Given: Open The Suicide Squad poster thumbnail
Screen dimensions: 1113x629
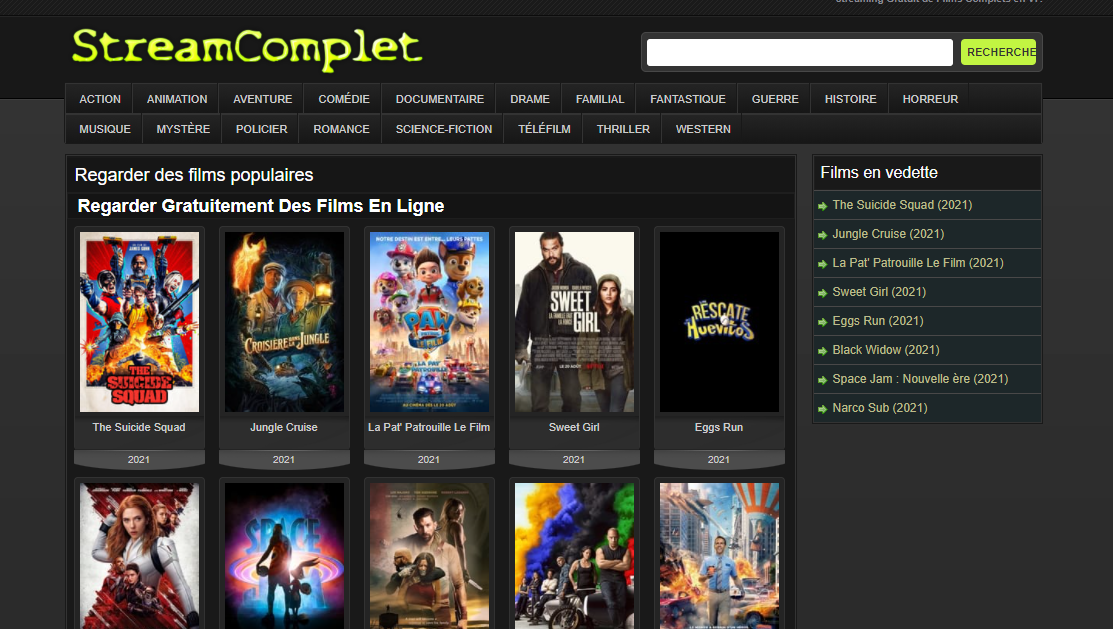Looking at the screenshot, I should 139,322.
